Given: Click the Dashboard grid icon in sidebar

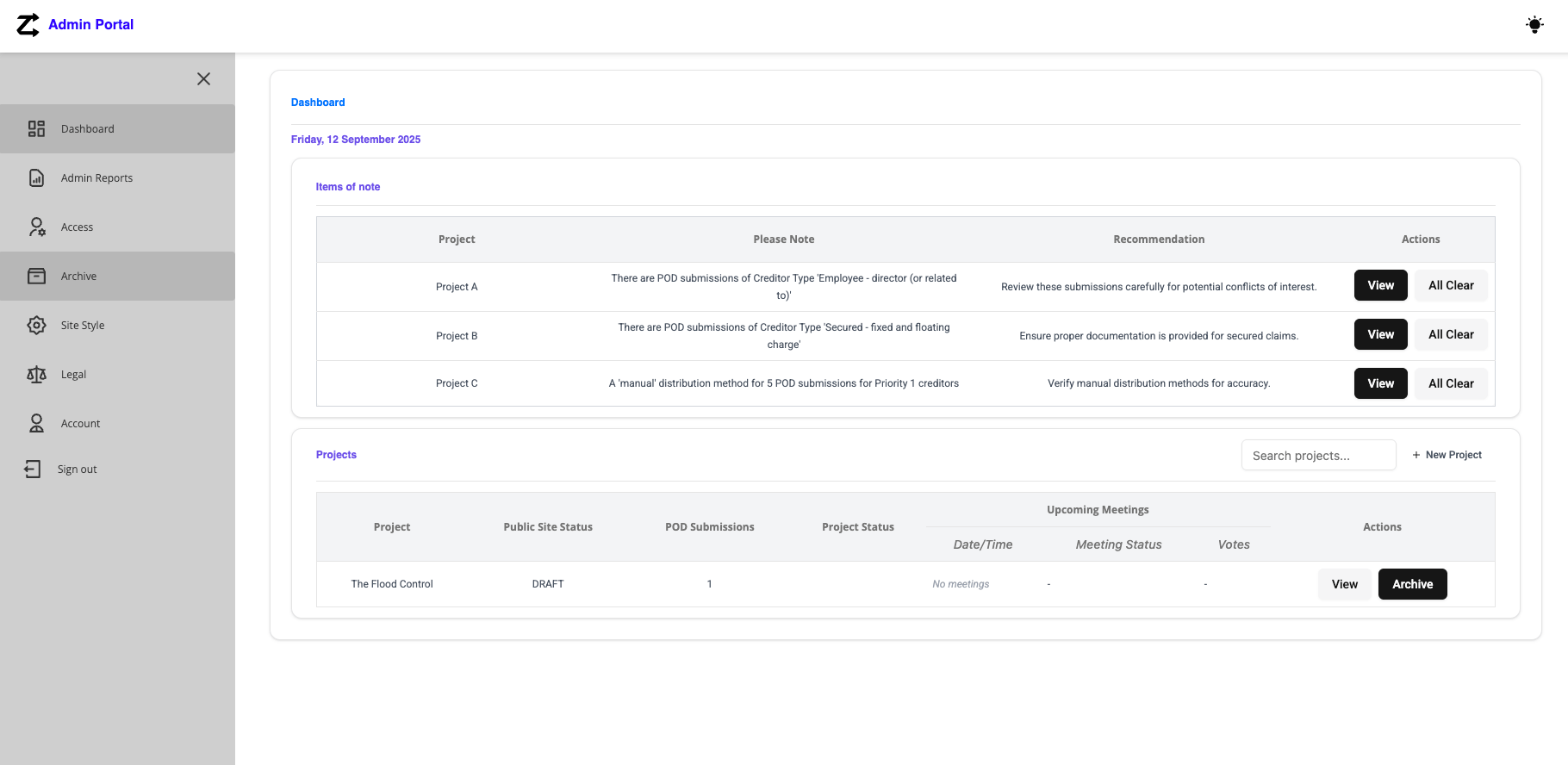Looking at the screenshot, I should coord(36,129).
